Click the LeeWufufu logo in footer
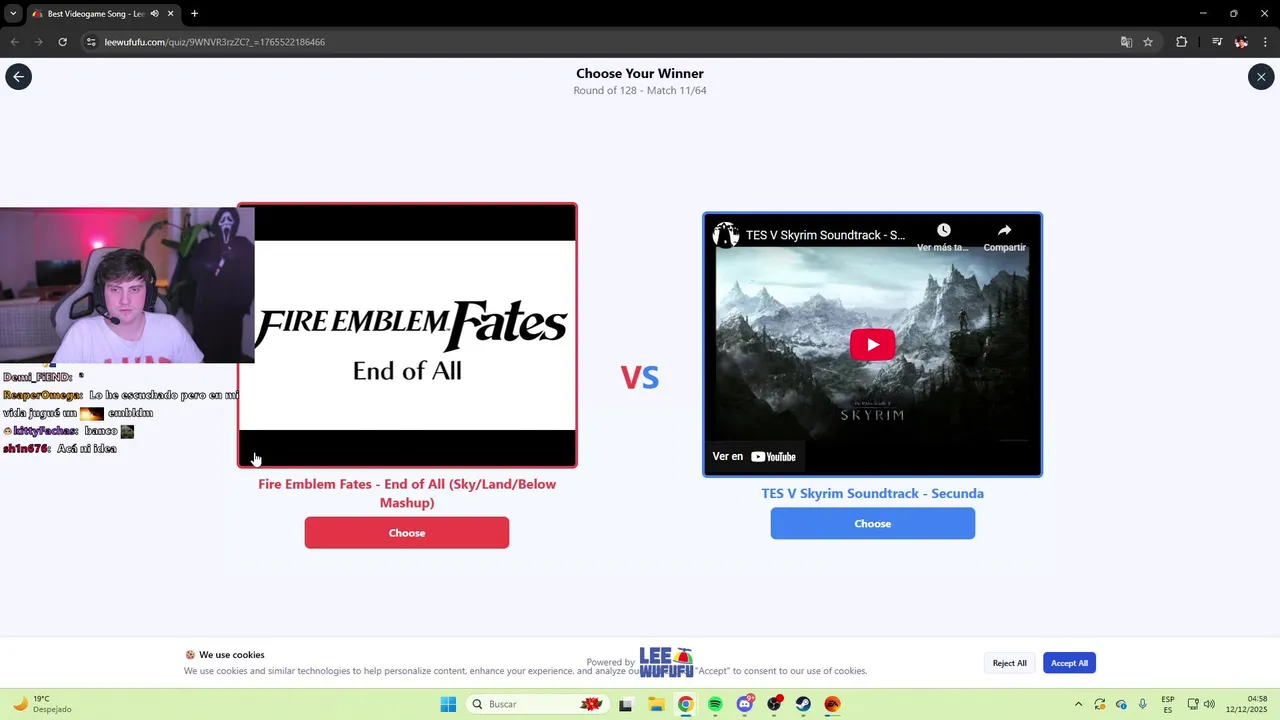1280x720 pixels. pos(666,662)
